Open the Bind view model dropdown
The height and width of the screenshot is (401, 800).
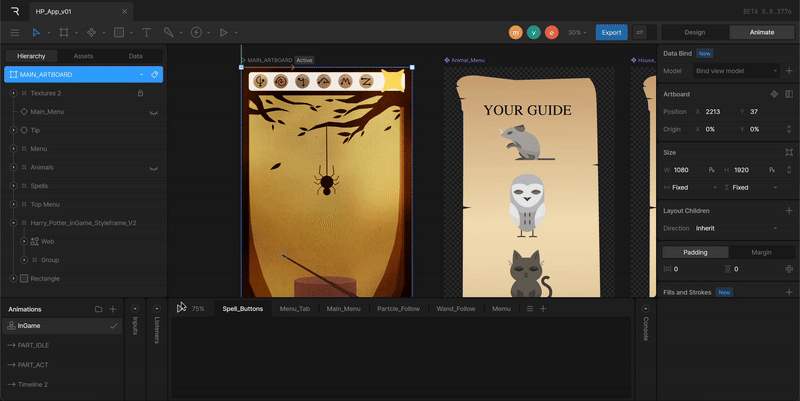736,71
